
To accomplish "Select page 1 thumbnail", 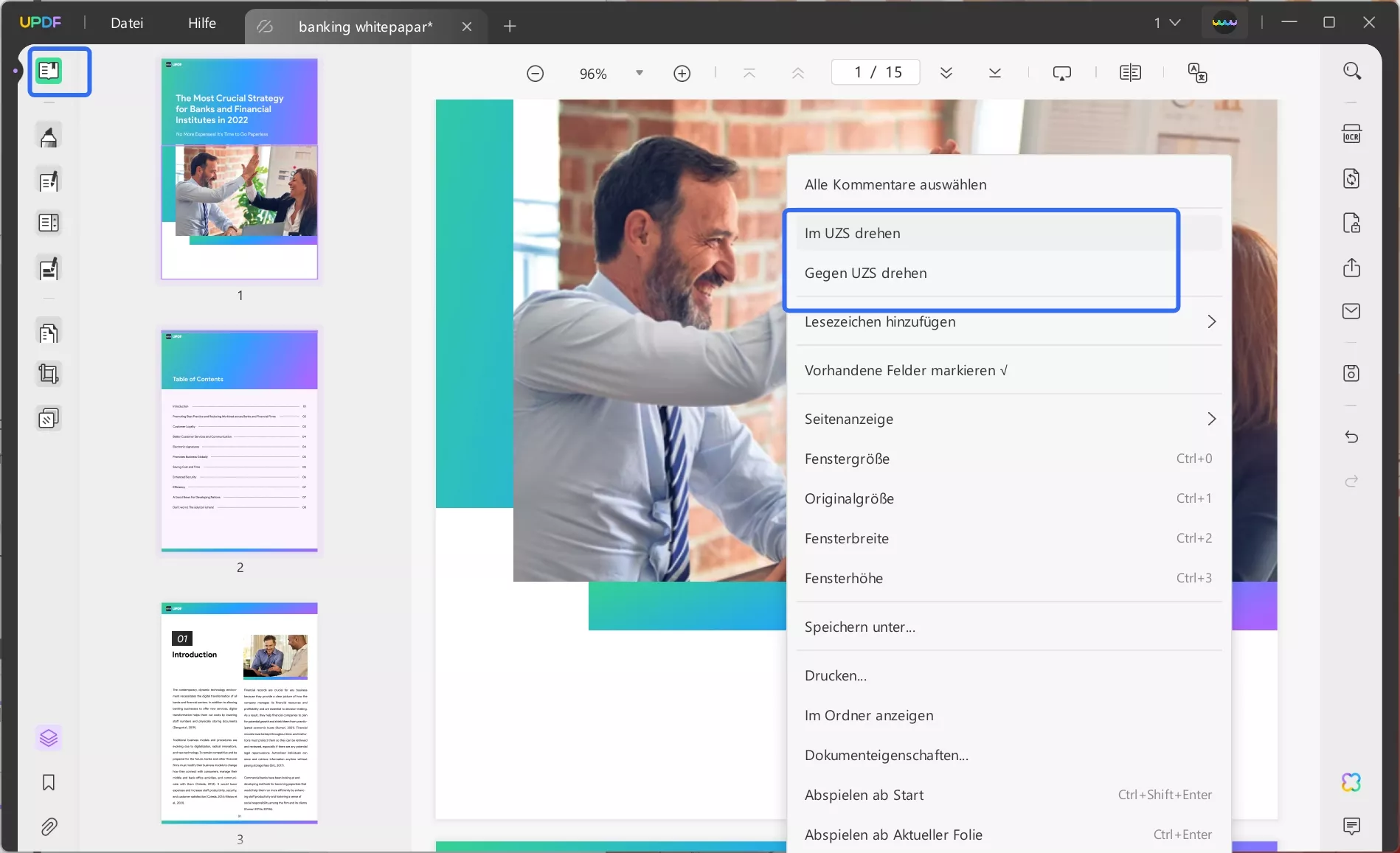I will click(x=240, y=169).
